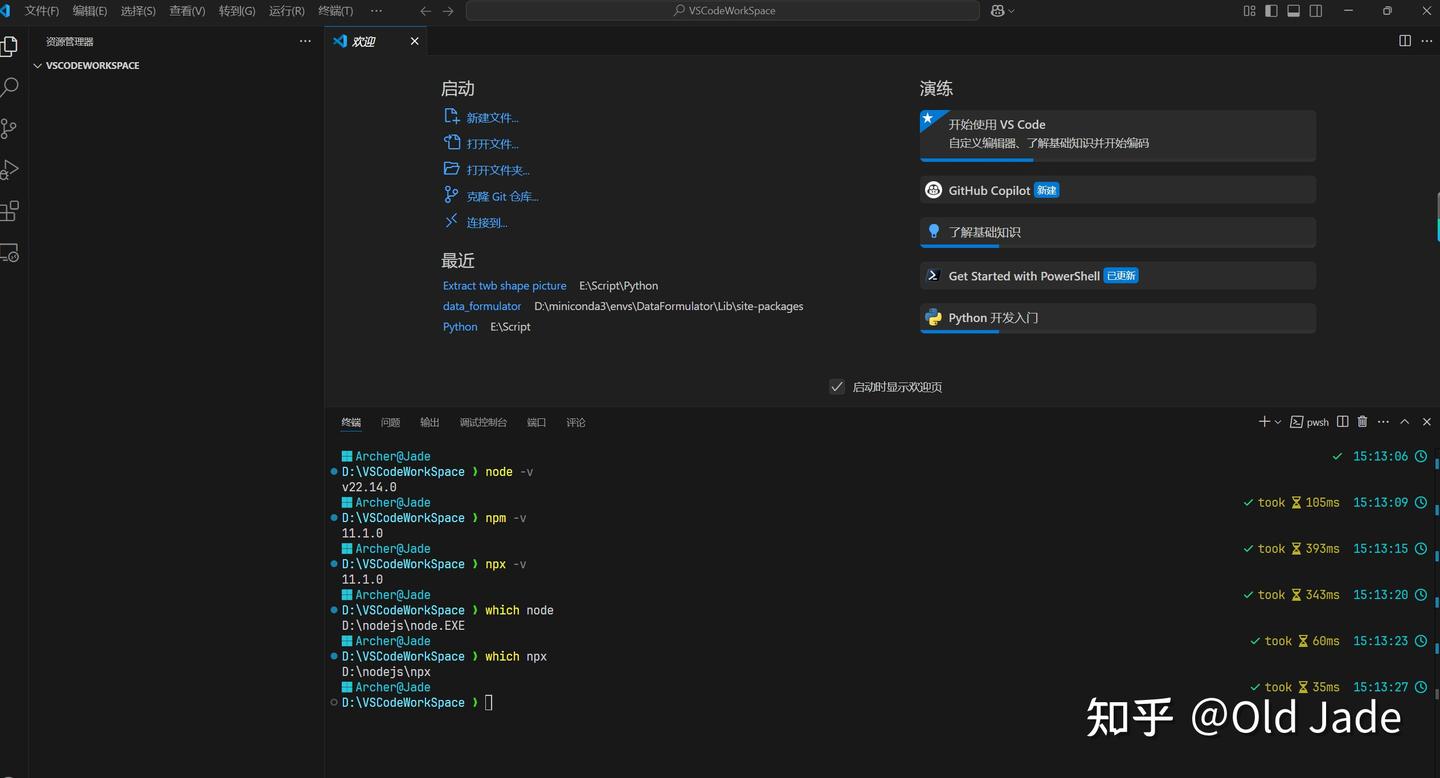The height and width of the screenshot is (778, 1440).
Task: Open the Remote Explorer view
Action: [11, 253]
